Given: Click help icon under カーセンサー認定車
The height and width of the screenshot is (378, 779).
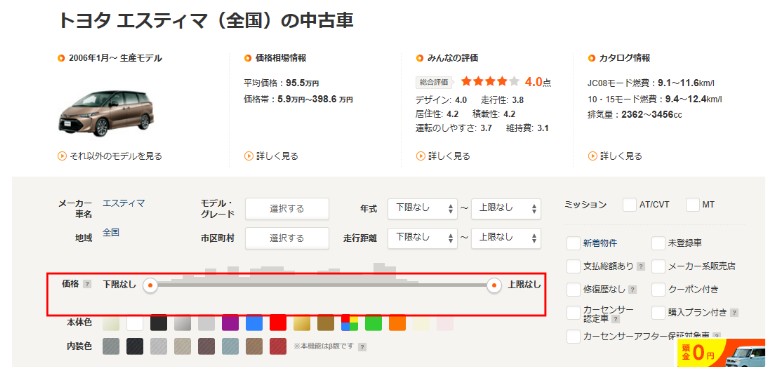Looking at the screenshot, I should [x=616, y=319].
